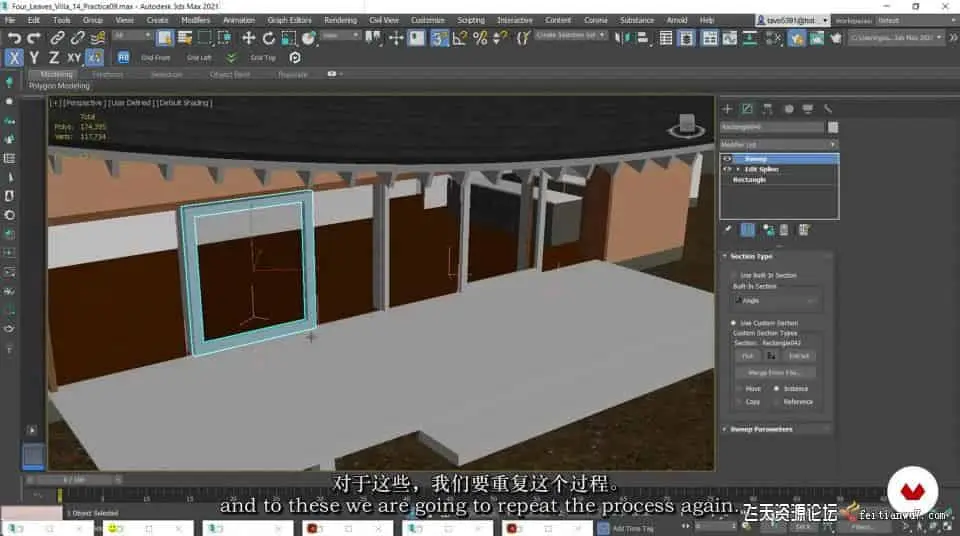Open the Modifier List dropdown
The height and width of the screenshot is (536, 960).
(x=779, y=145)
